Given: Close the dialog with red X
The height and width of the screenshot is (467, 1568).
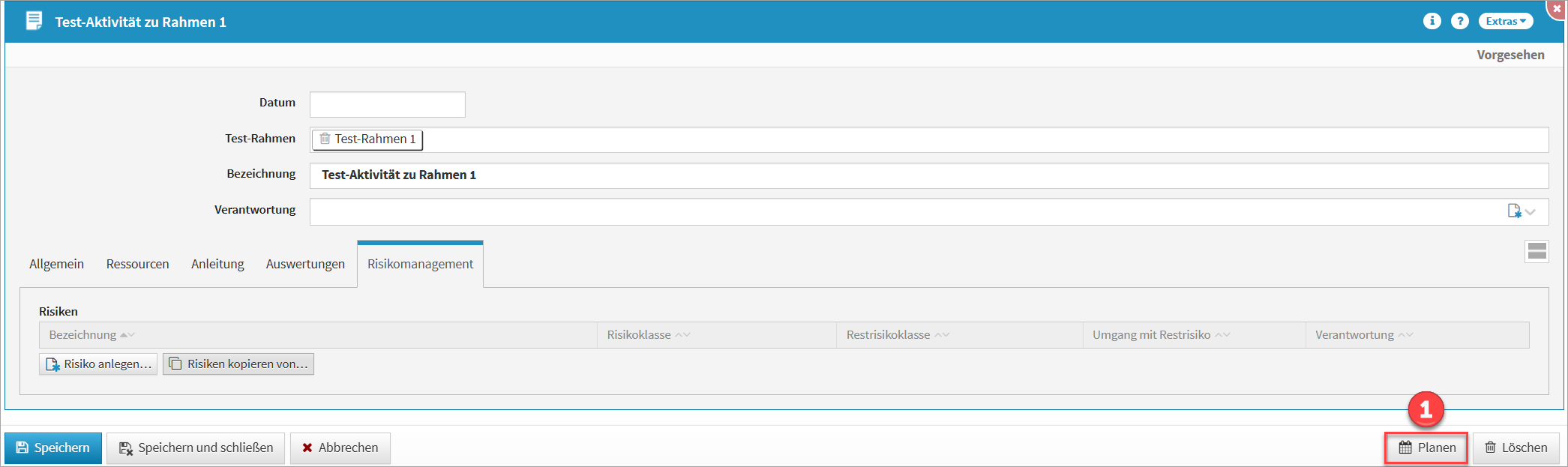Looking at the screenshot, I should click(x=1557, y=8).
